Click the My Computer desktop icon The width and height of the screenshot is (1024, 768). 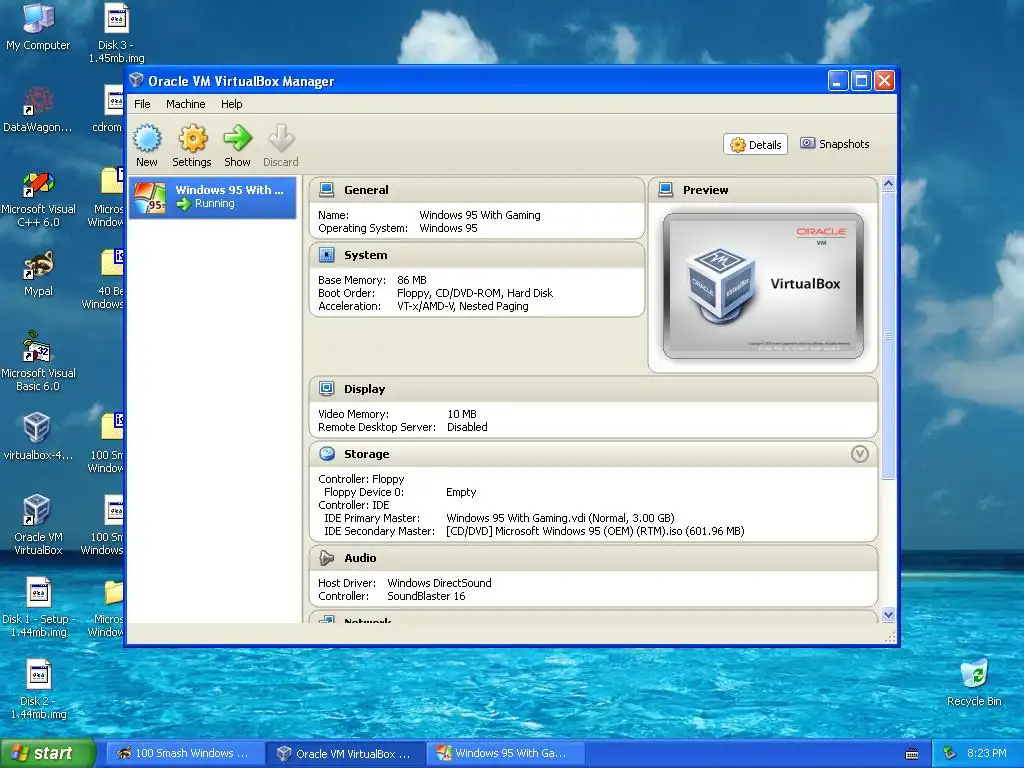39,26
